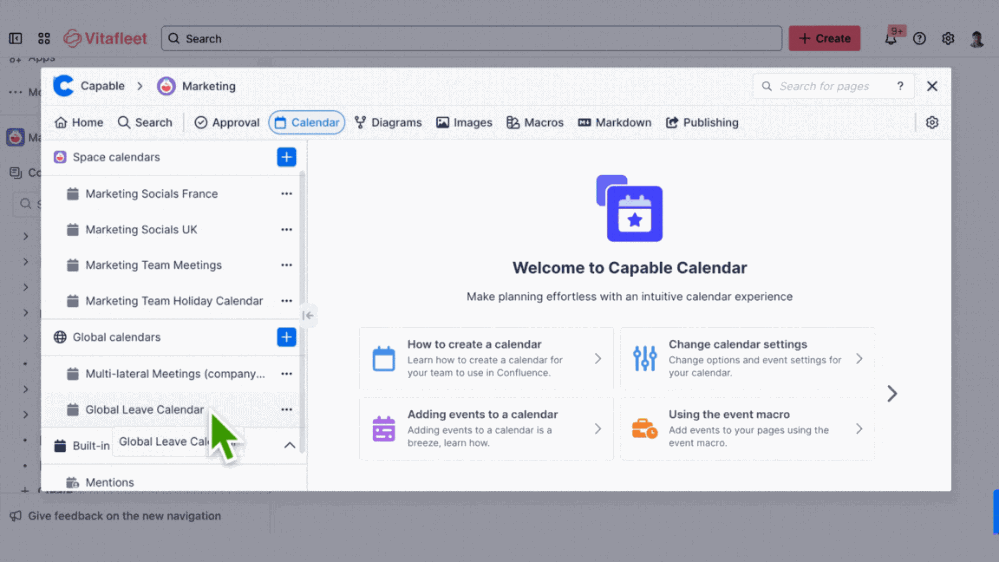This screenshot has height=562, width=999.
Task: Click the help icon in Search for pages
Action: point(900,86)
